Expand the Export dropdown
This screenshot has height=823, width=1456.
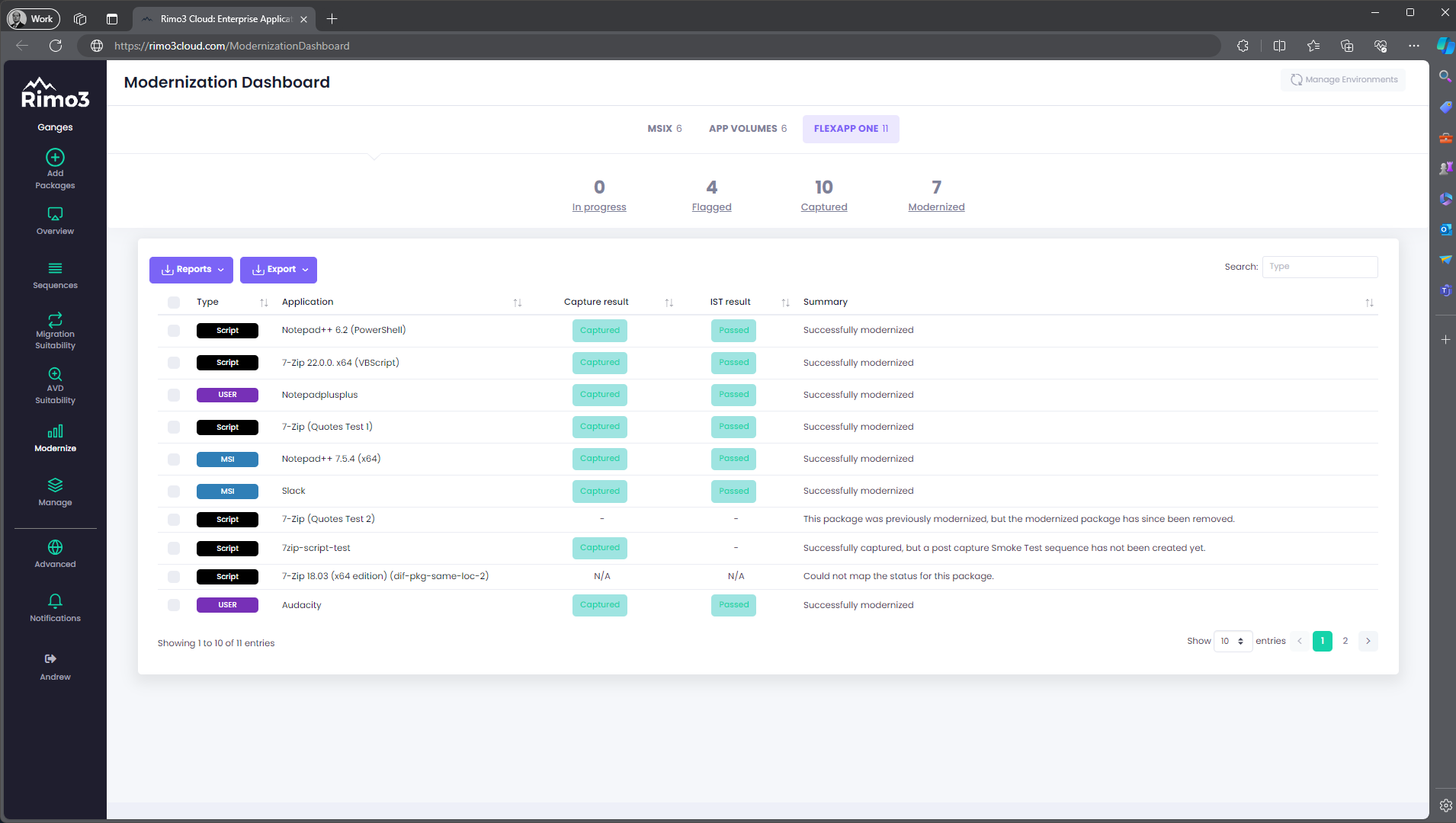(278, 270)
